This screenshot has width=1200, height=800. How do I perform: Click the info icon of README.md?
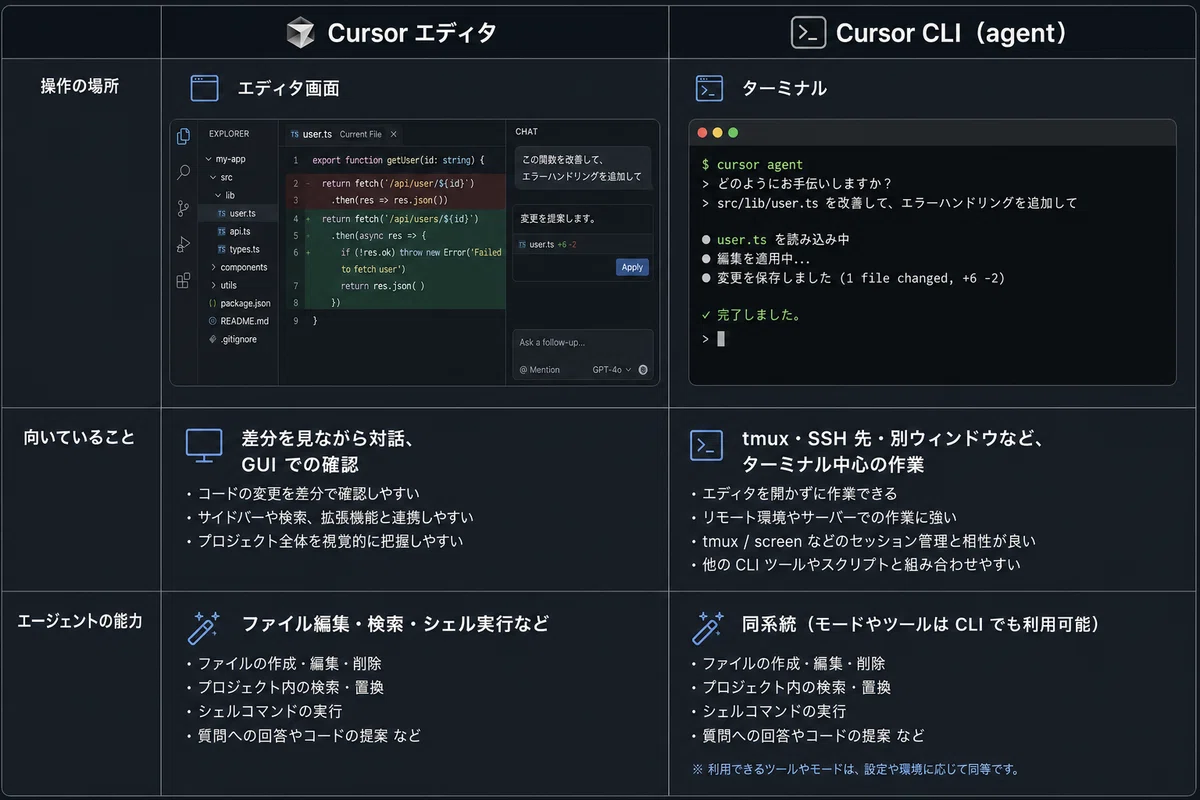tap(212, 321)
